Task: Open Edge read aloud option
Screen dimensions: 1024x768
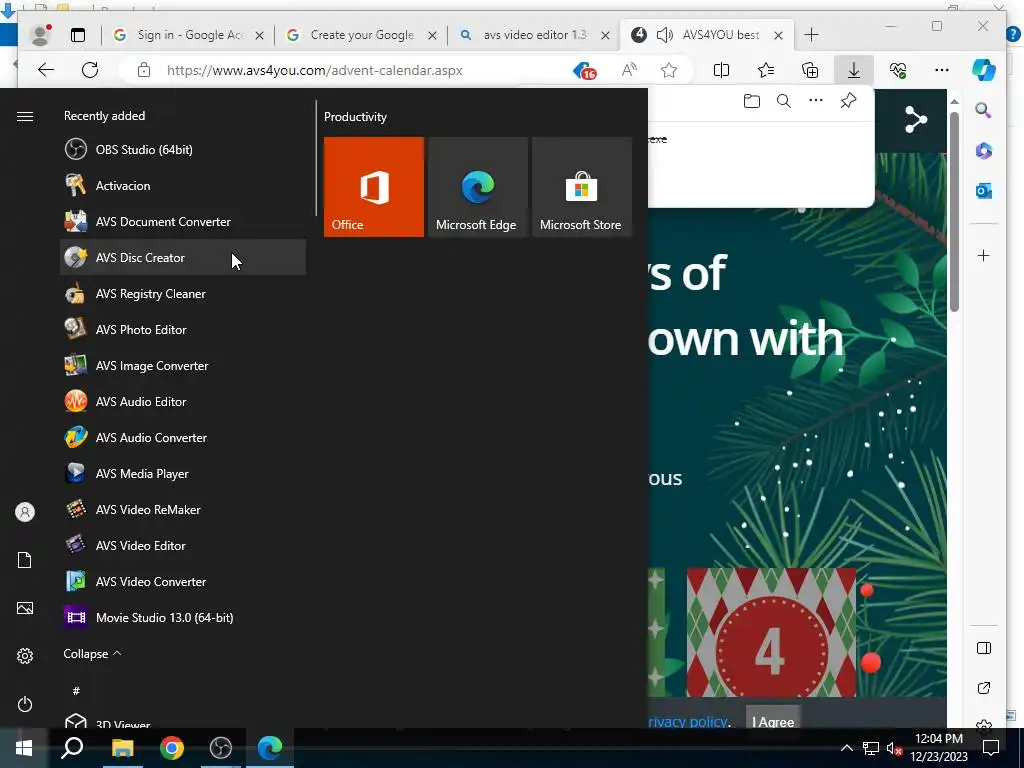Action: click(630, 70)
